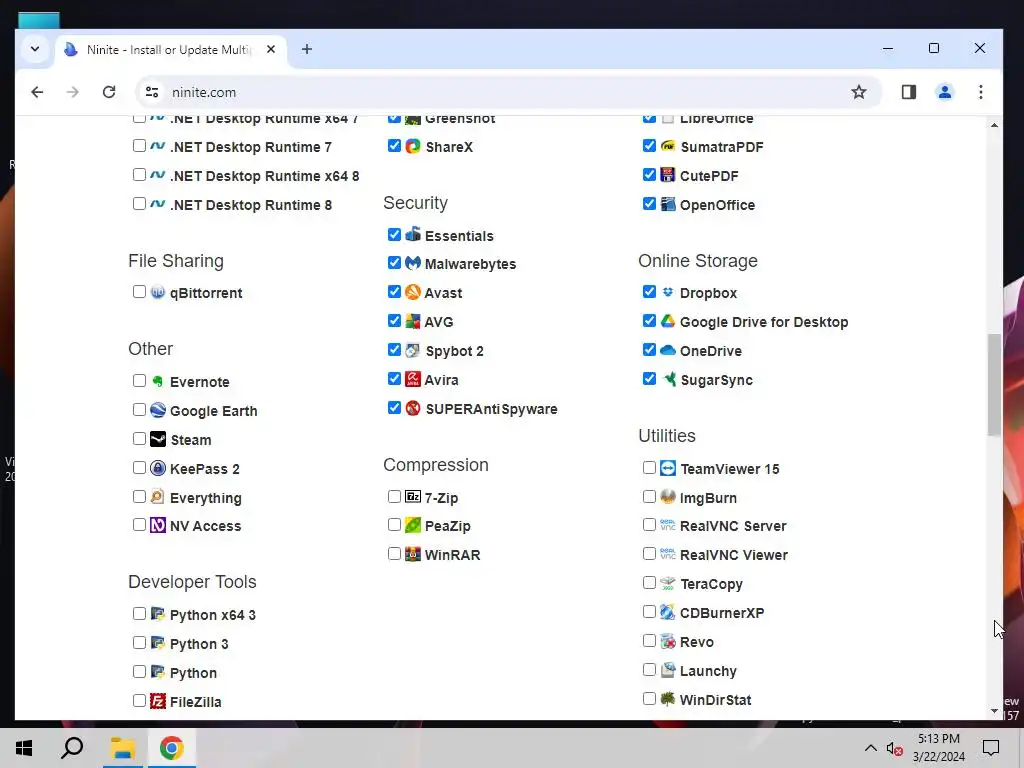This screenshot has width=1024, height=768.
Task: Uncheck the ShareX checkbox
Action: 394,146
